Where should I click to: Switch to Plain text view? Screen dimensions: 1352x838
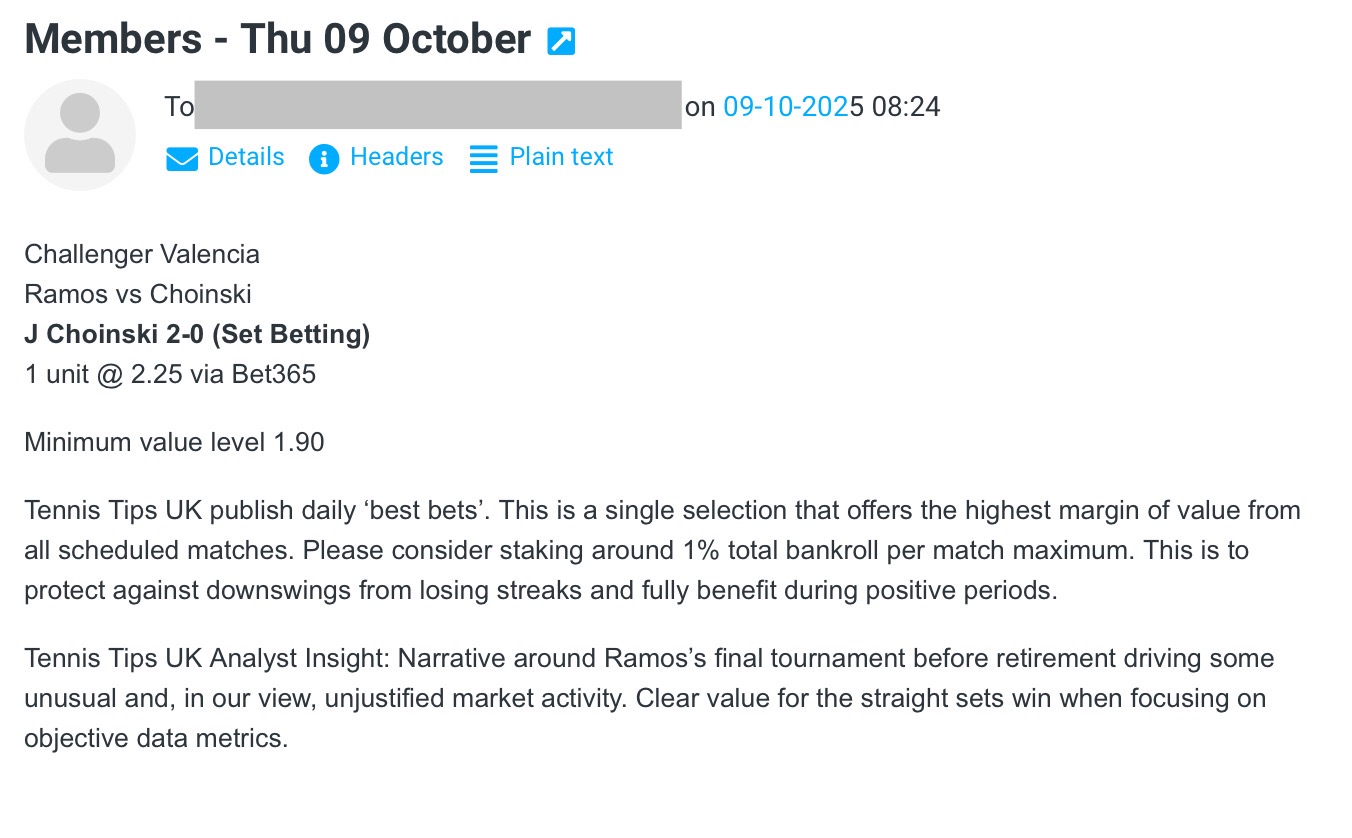click(561, 158)
